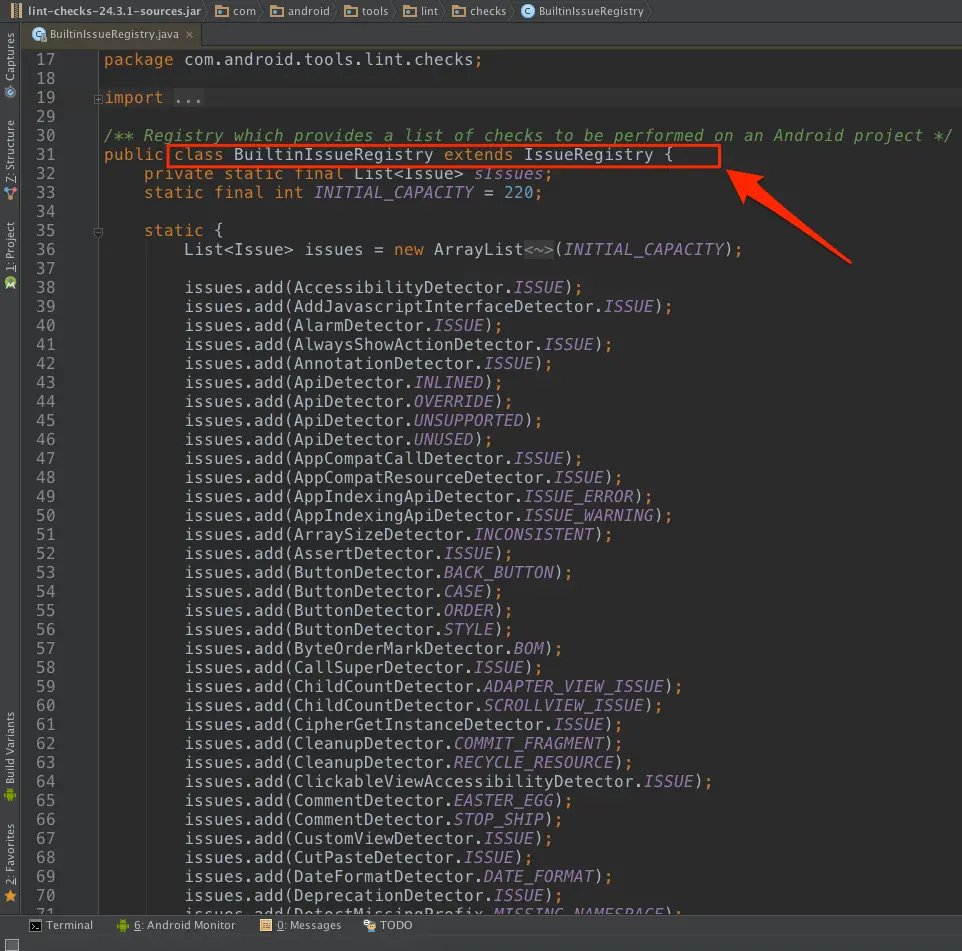Image resolution: width=962 pixels, height=951 pixels.
Task: Click 'DATE_FORMAT' constant on line 69
Action: 538,877
